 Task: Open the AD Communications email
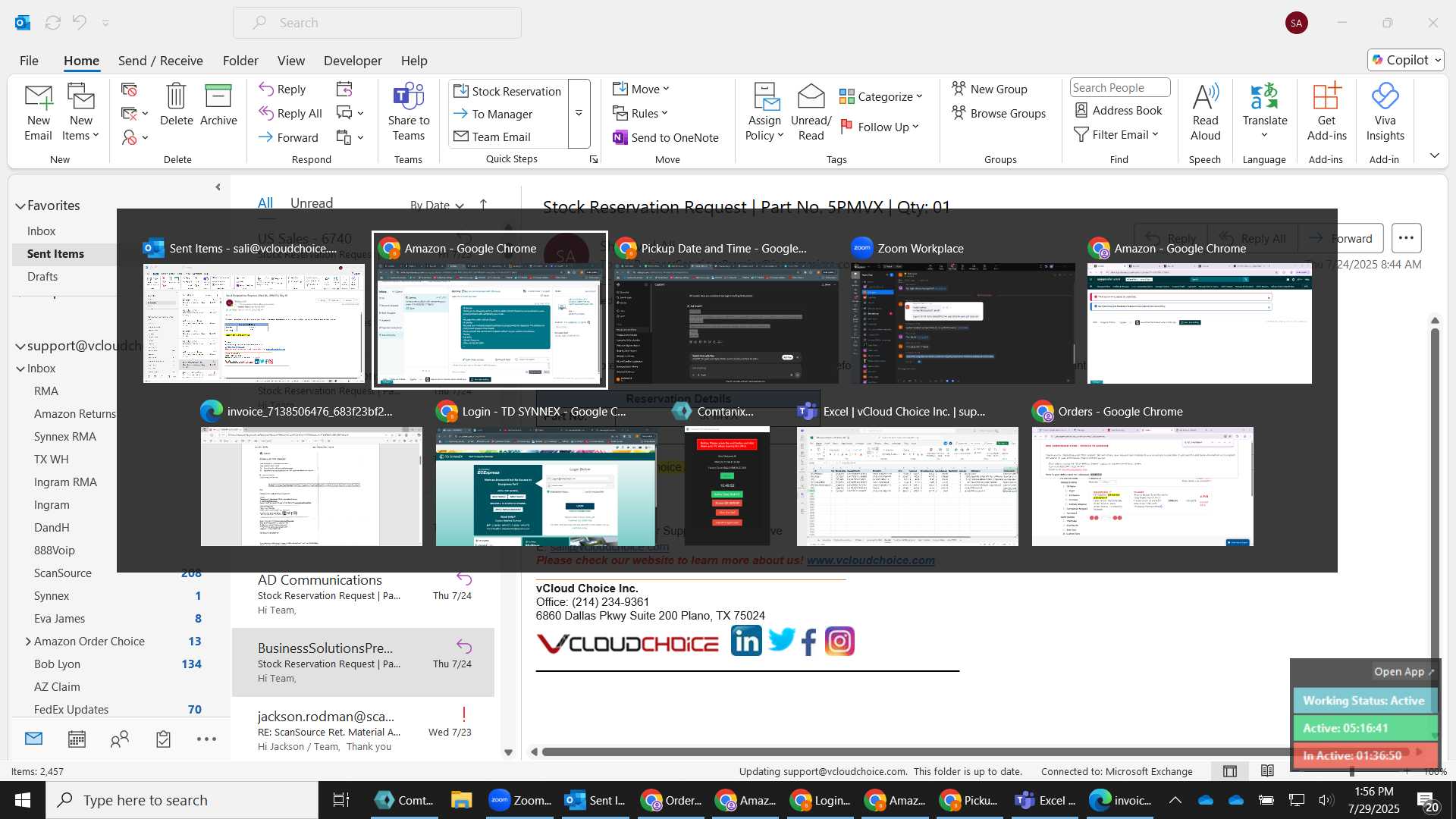coord(364,594)
